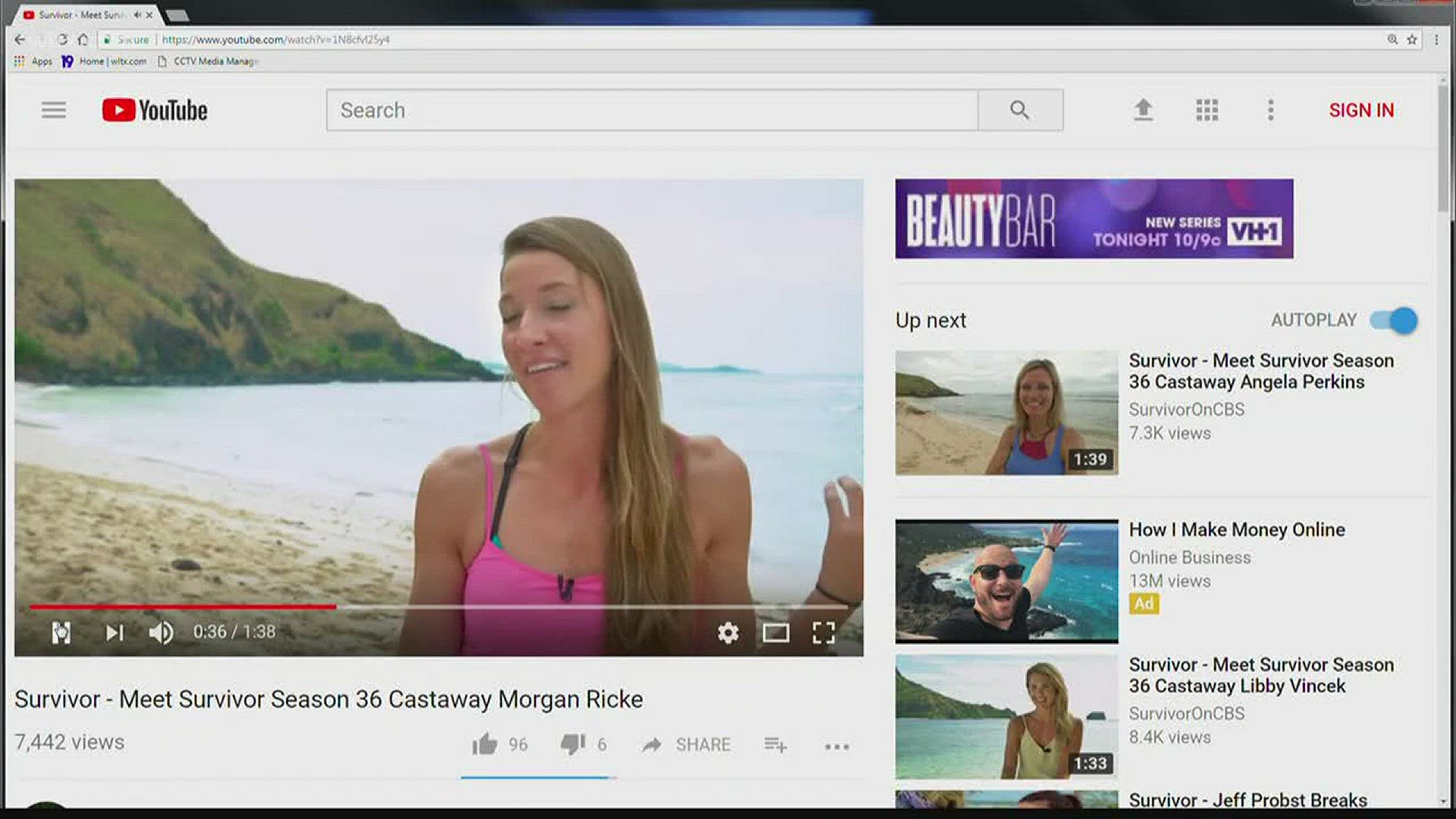Open the Libby Vincek video title
The image size is (1456, 819).
coord(1261,675)
